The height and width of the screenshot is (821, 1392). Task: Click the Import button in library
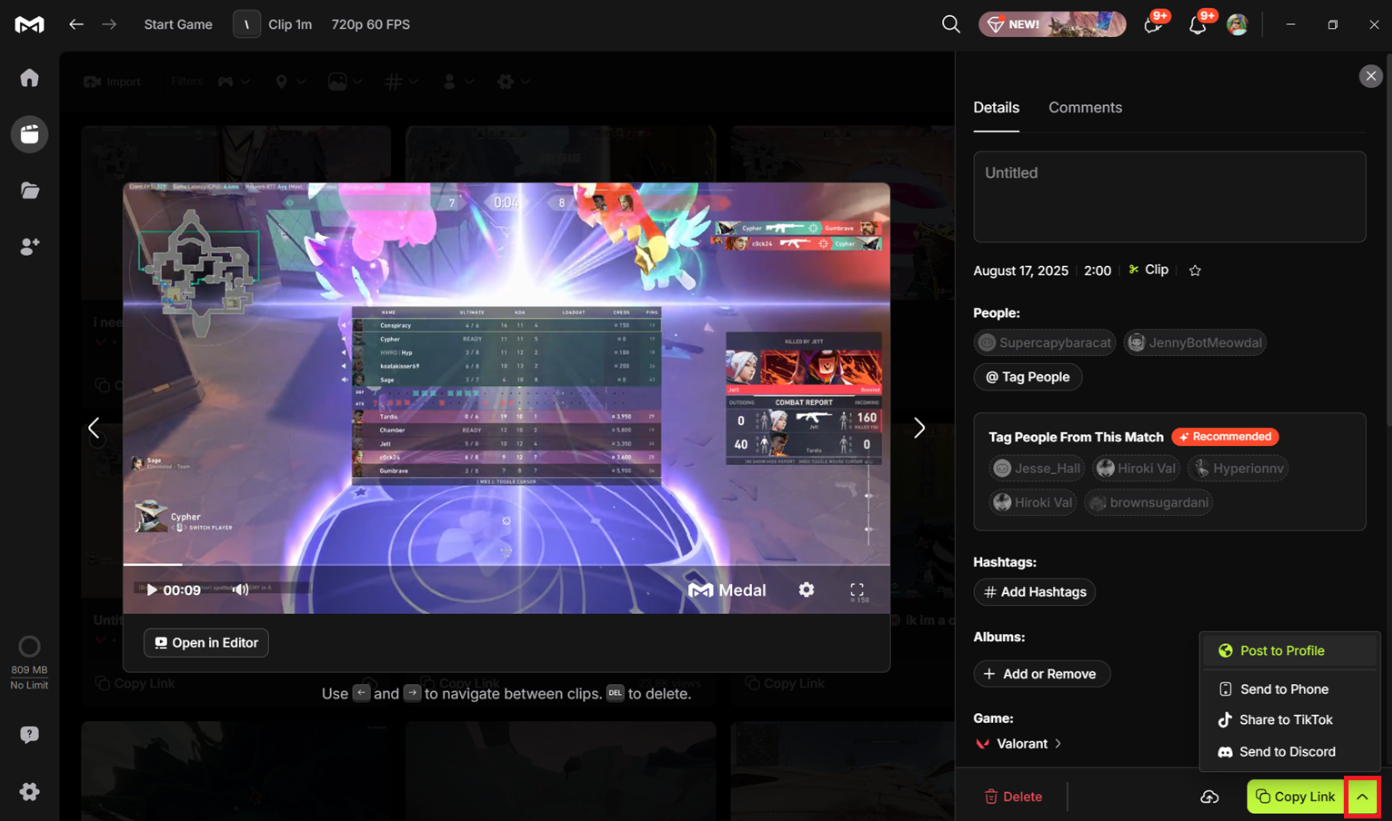[113, 82]
